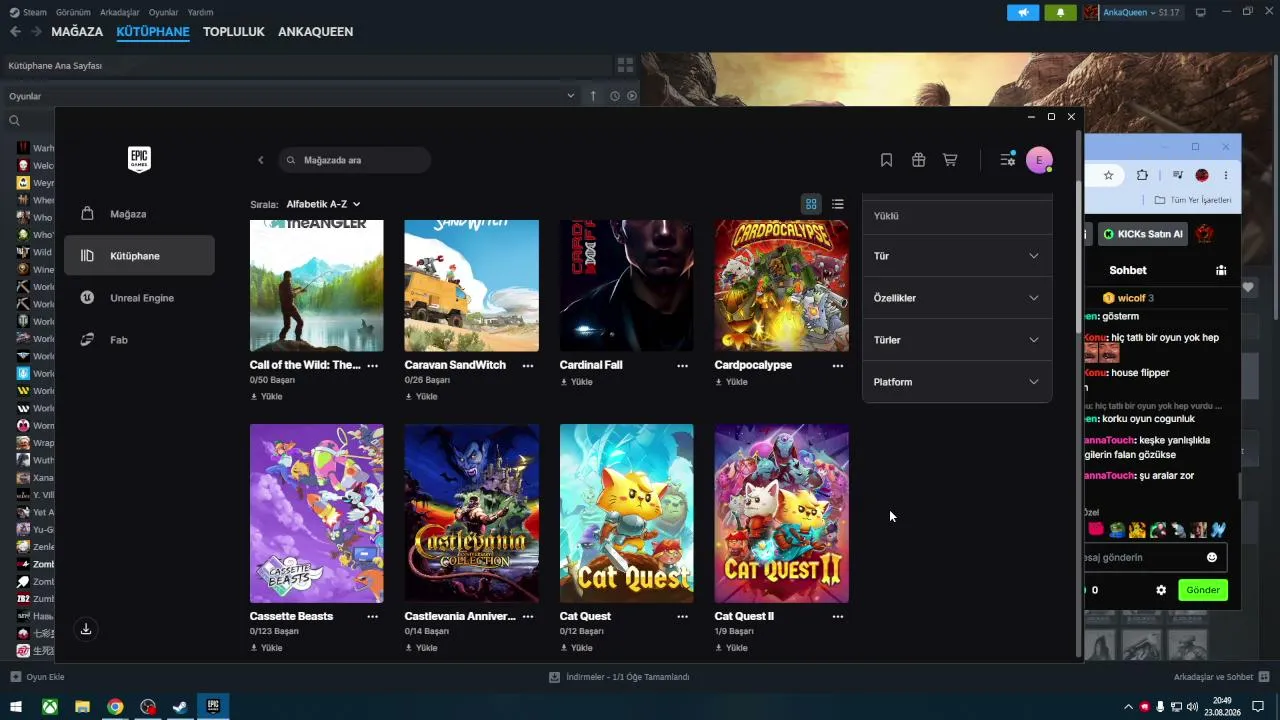Image resolution: width=1280 pixels, height=720 pixels.
Task: Open more options for Cardinal Fall
Action: (683, 366)
